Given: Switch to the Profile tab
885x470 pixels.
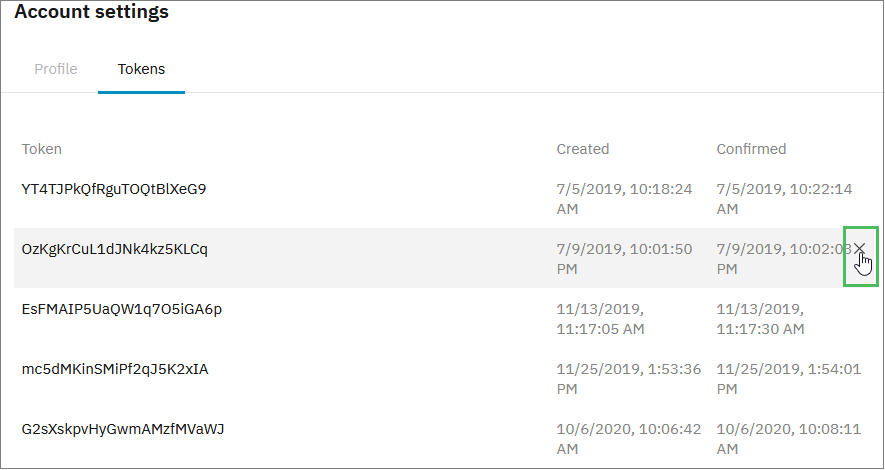Looking at the screenshot, I should [56, 69].
